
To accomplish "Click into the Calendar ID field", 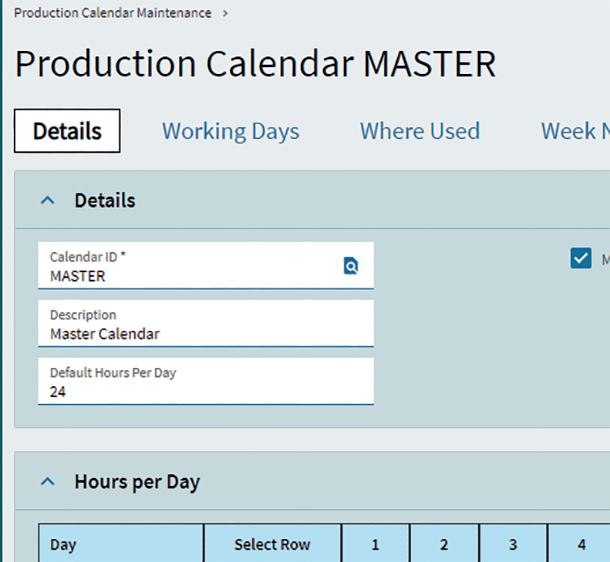I will pos(190,275).
